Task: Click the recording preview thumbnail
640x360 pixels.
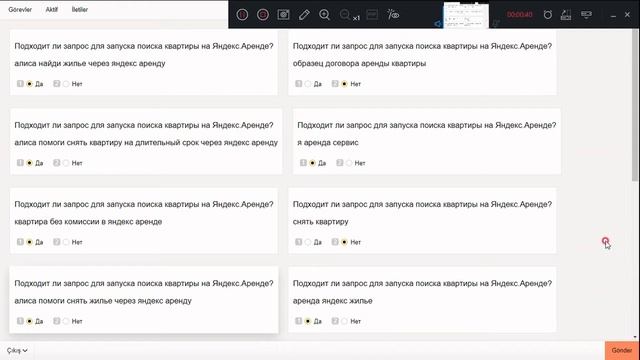Action: pos(466,16)
